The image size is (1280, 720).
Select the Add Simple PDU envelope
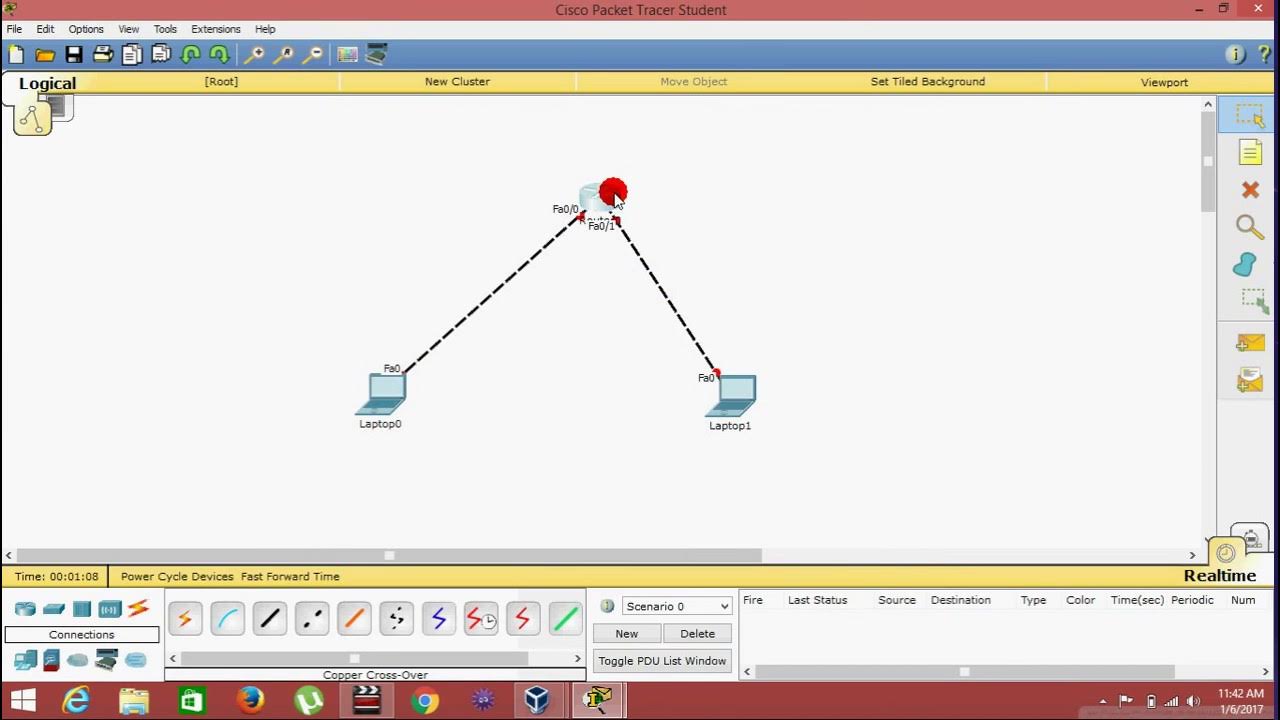(1250, 343)
